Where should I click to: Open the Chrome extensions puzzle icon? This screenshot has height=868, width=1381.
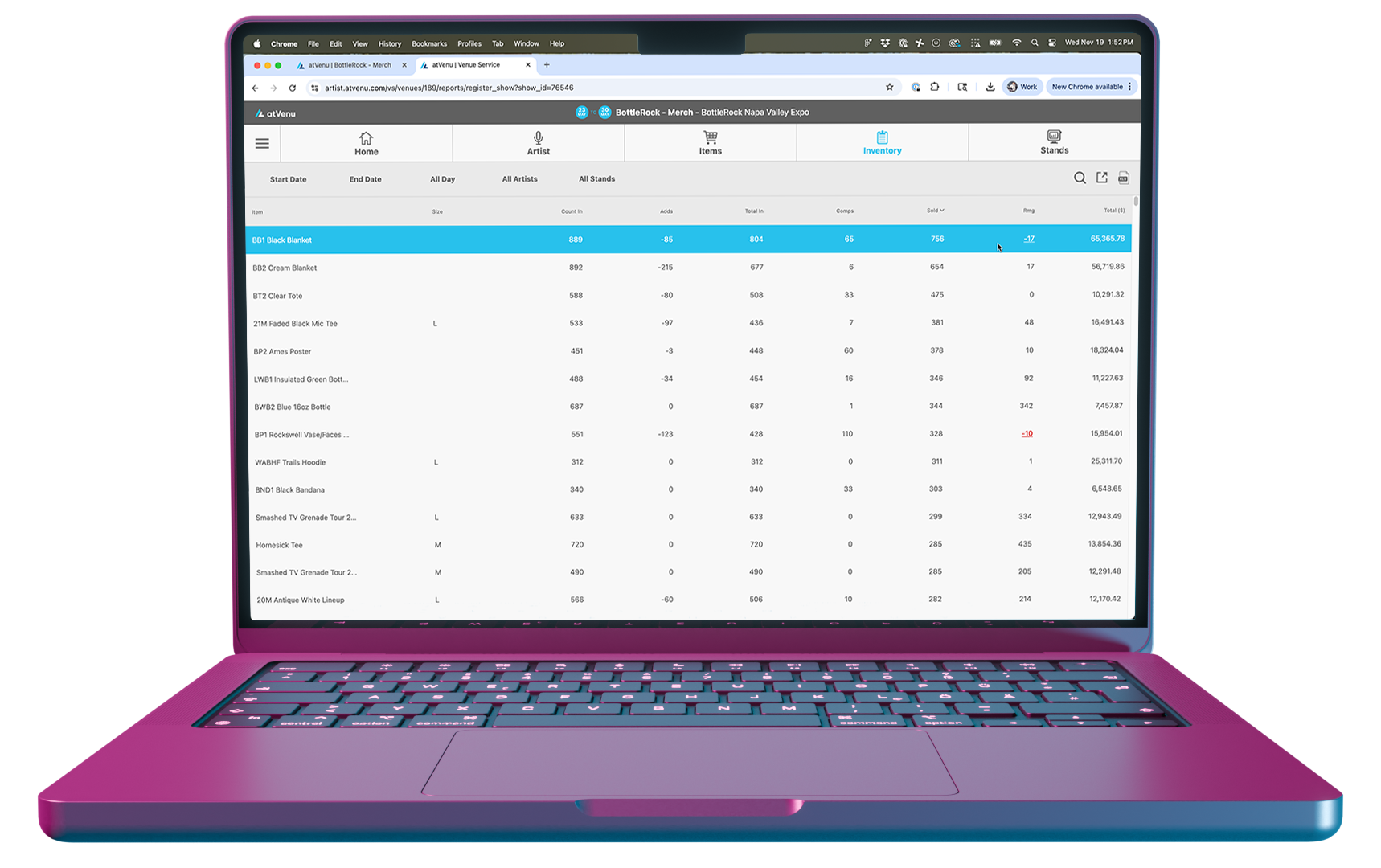pyautogui.click(x=935, y=87)
